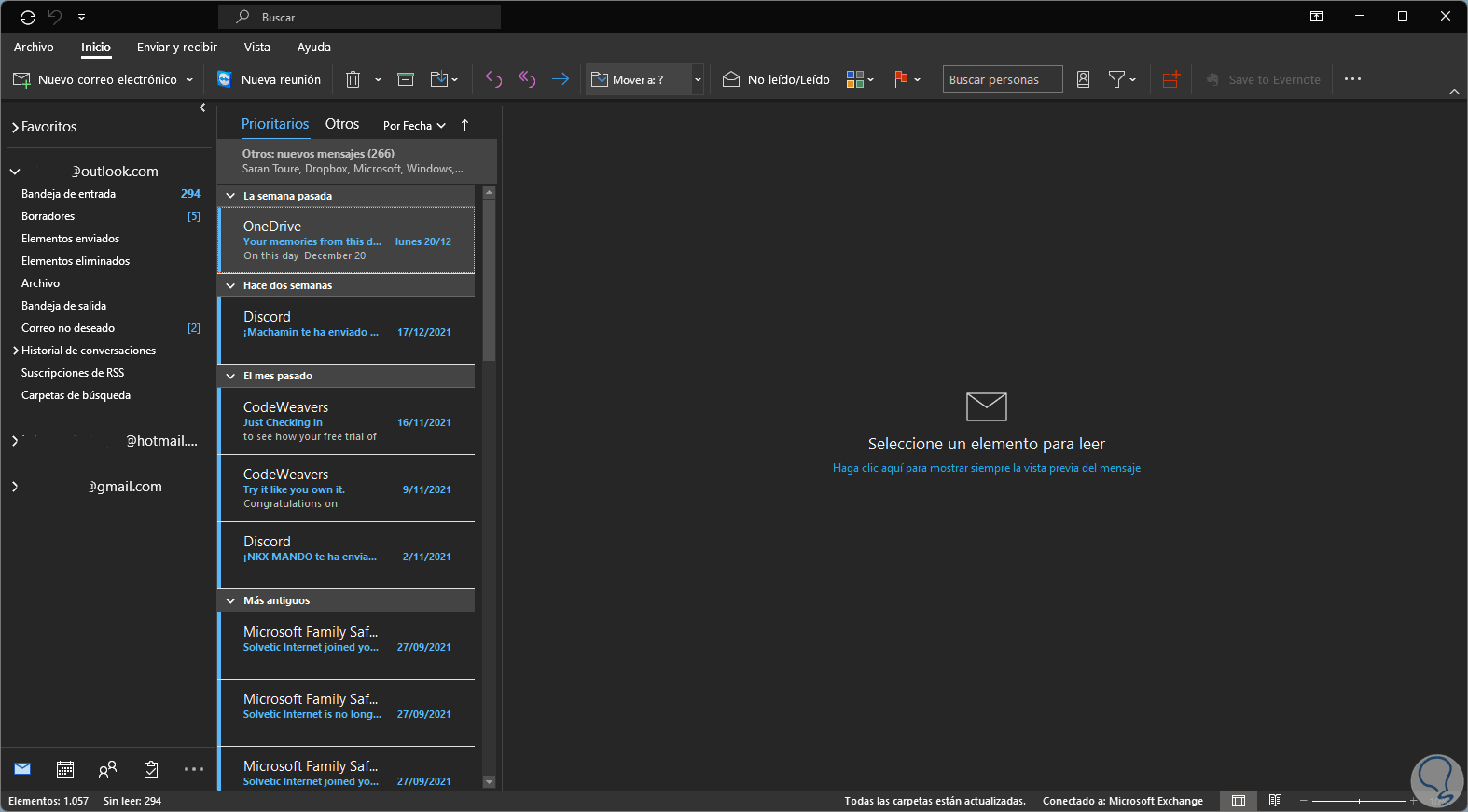The height and width of the screenshot is (812, 1468).
Task: Click the Reply arrow icon
Action: coord(493,79)
